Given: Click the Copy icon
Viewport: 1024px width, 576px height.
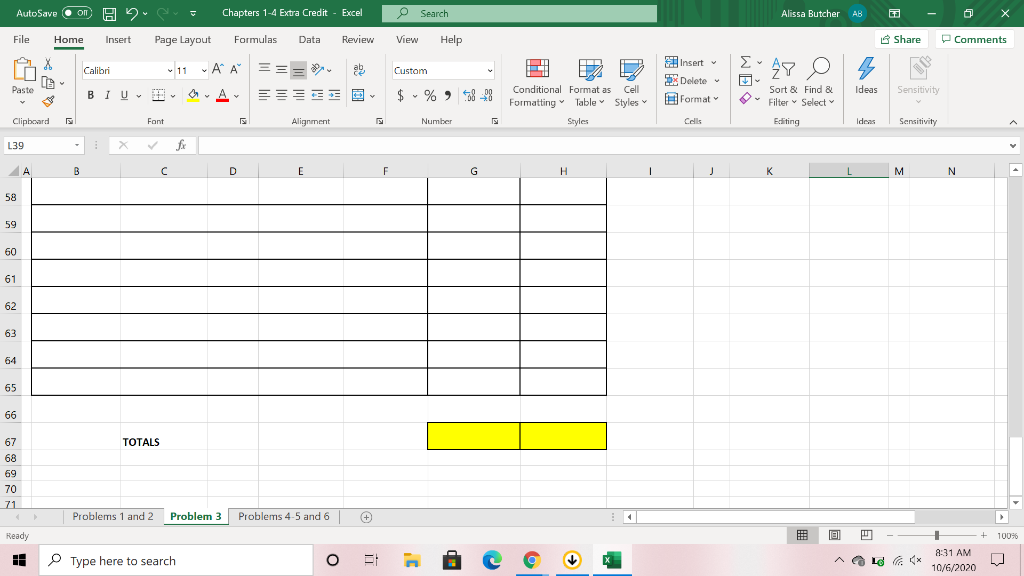Looking at the screenshot, I should coord(48,82).
